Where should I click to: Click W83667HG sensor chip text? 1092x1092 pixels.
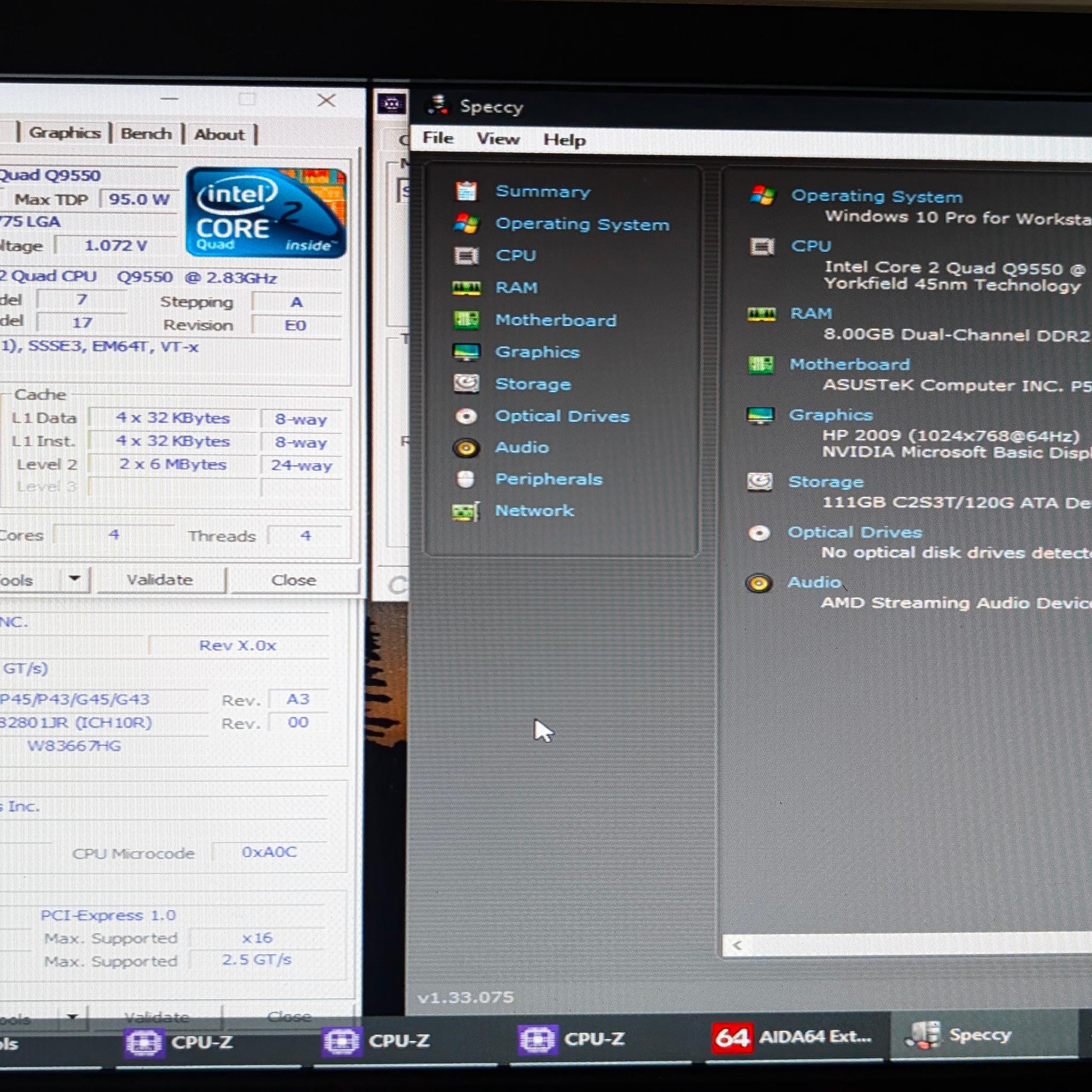[74, 746]
